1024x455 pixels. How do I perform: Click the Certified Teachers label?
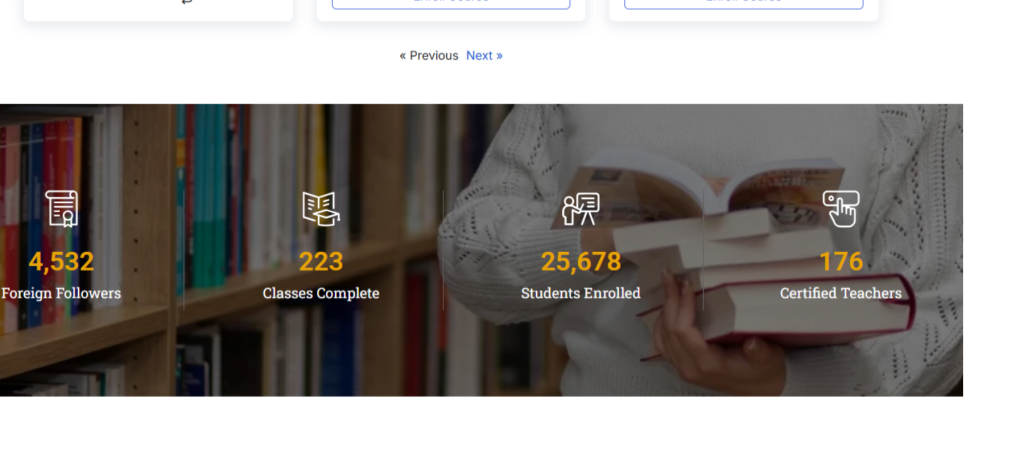tap(840, 293)
